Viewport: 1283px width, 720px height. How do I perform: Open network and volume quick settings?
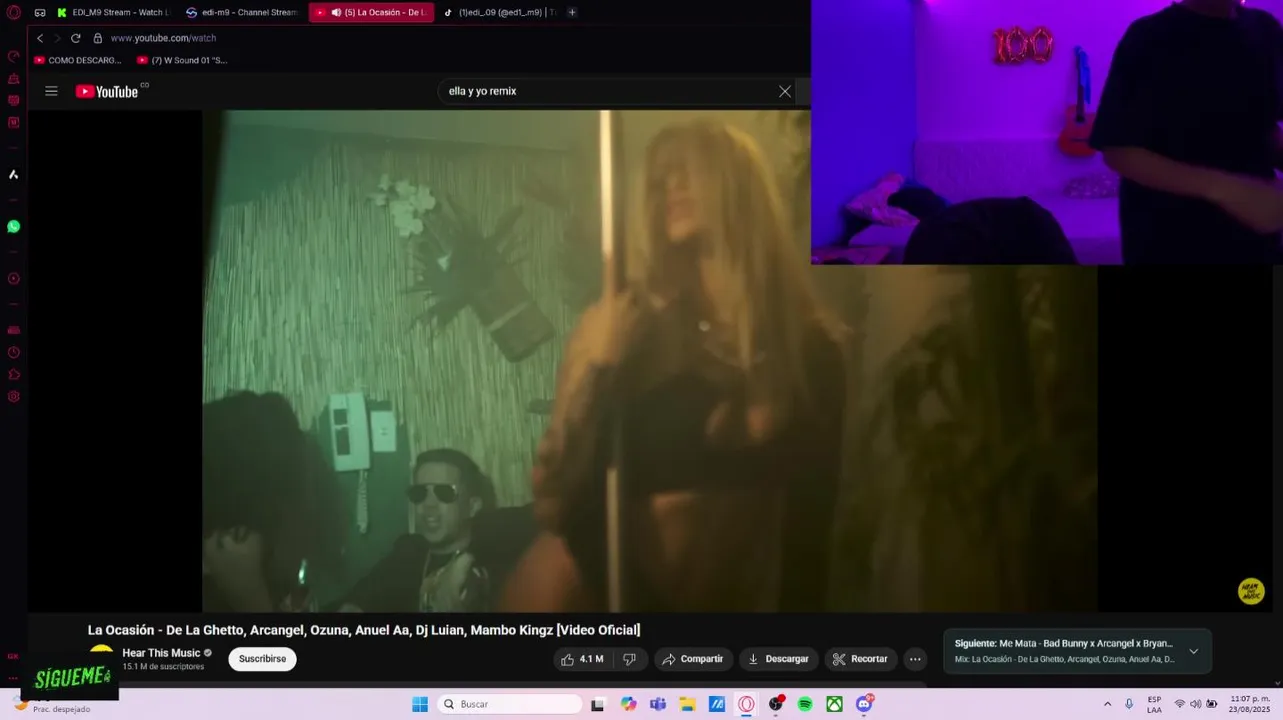coord(1195,704)
